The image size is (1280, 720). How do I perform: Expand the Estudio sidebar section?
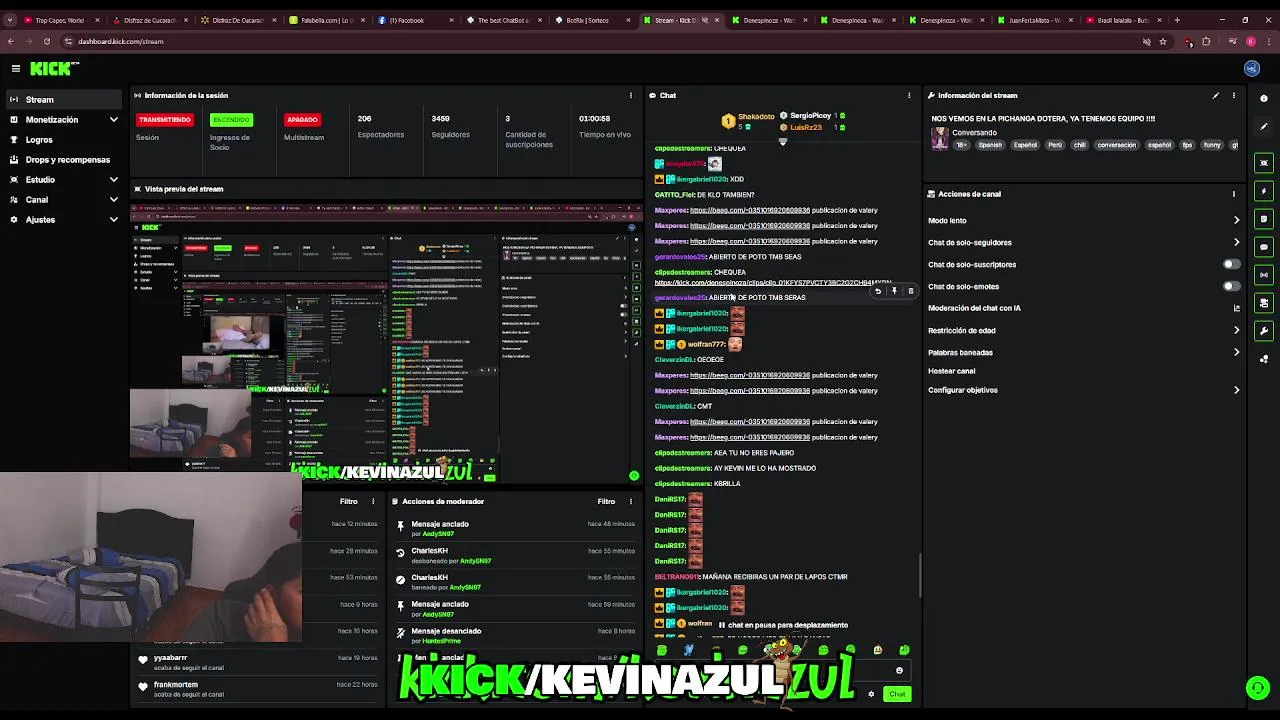click(x=113, y=180)
